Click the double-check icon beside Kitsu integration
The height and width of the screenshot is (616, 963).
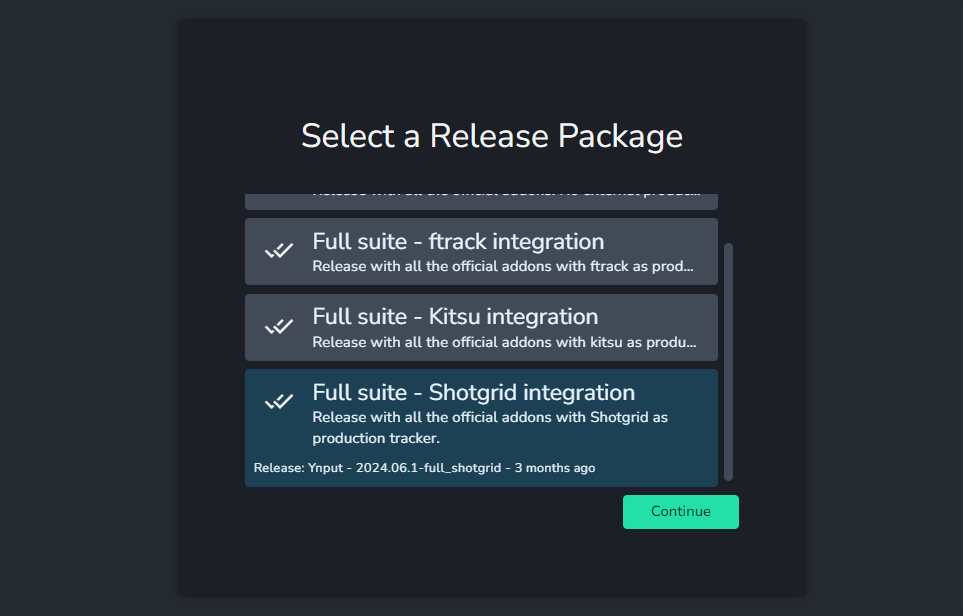pyautogui.click(x=279, y=326)
